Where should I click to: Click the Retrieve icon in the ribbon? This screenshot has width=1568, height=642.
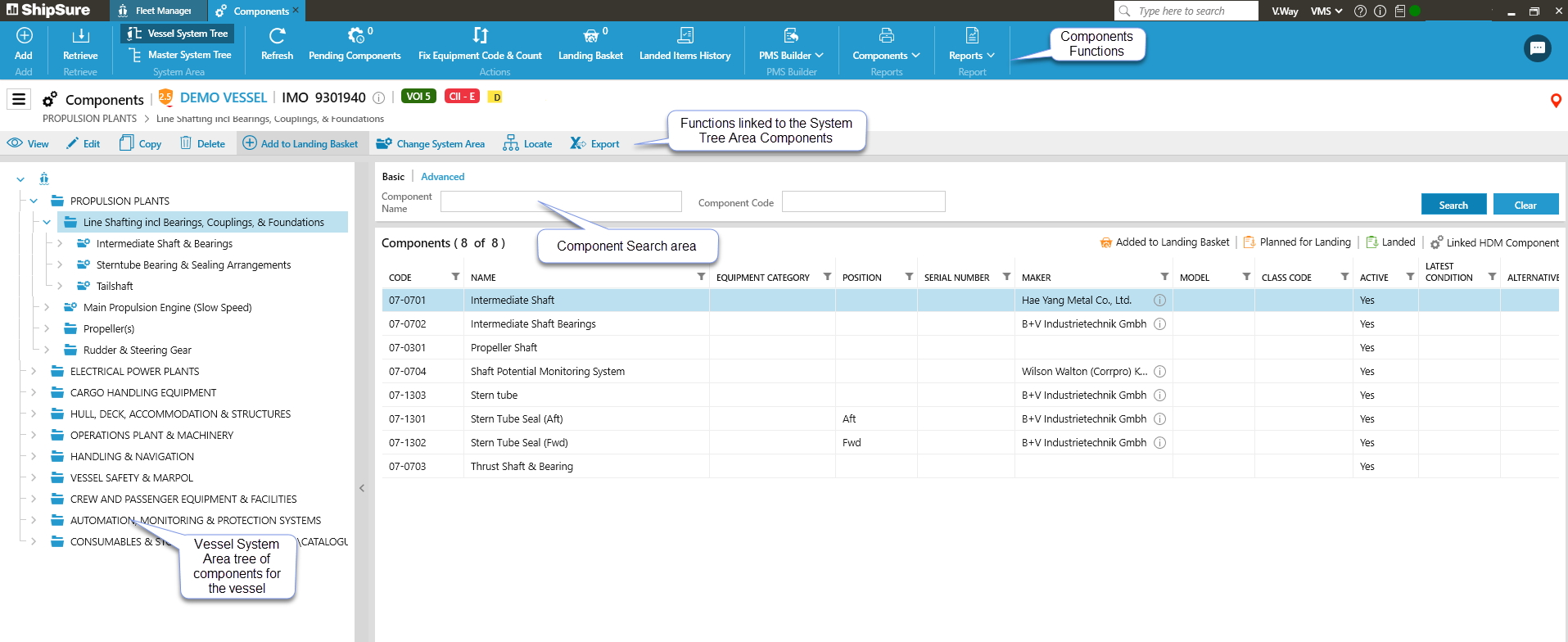pyautogui.click(x=80, y=35)
